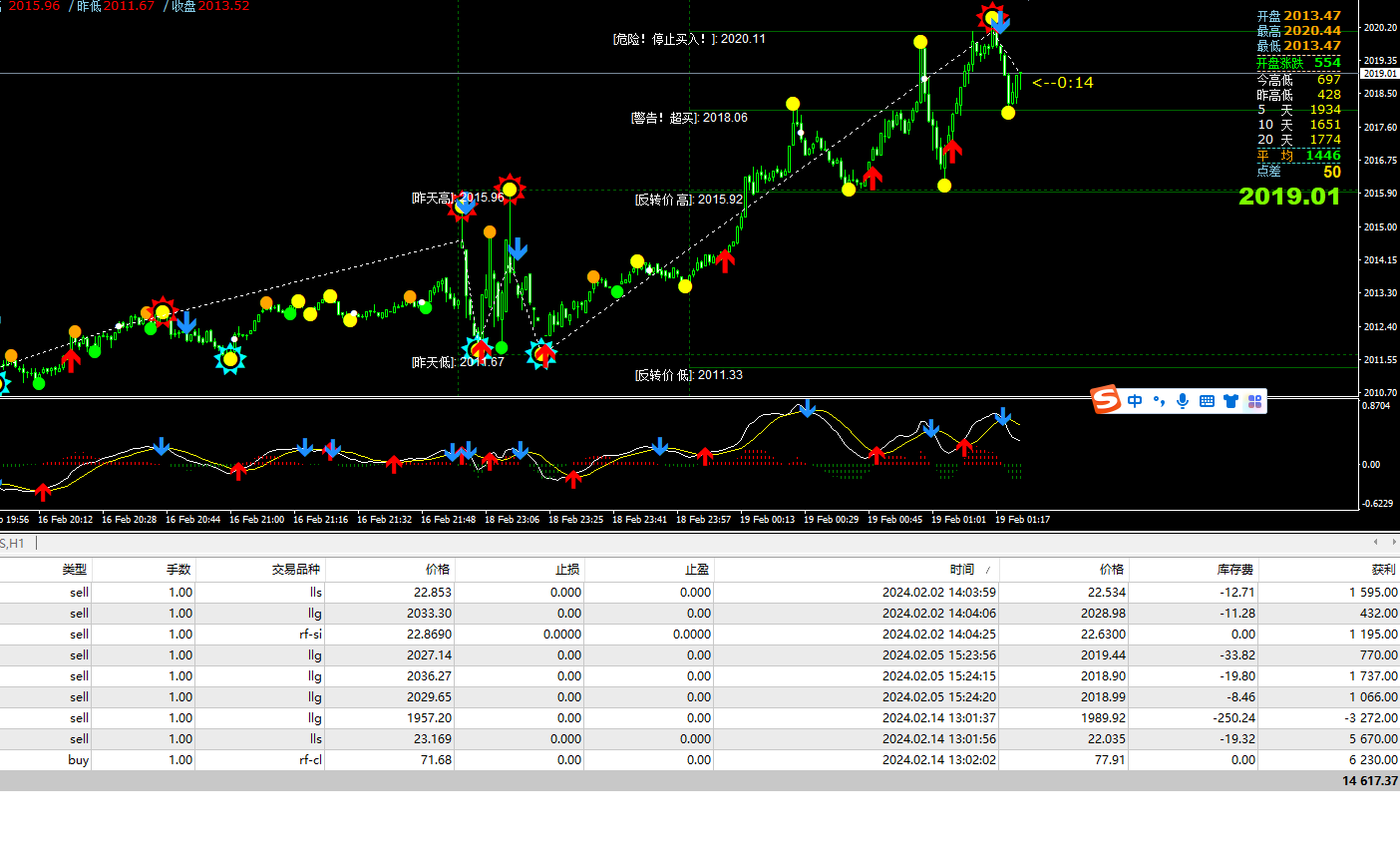Click the swap cell -250.24

click(1234, 718)
